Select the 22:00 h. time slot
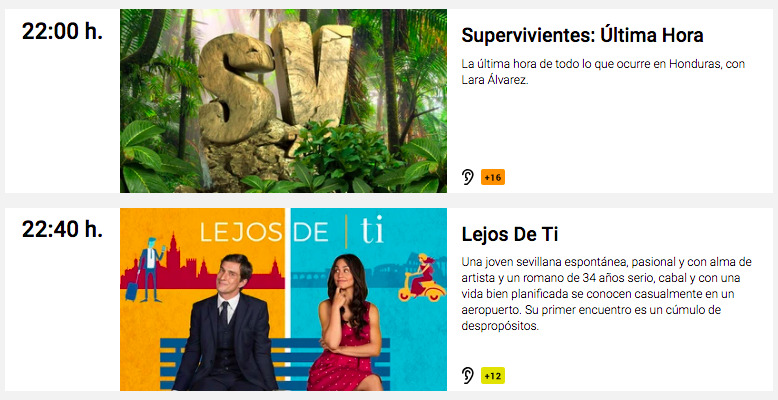 (62, 32)
